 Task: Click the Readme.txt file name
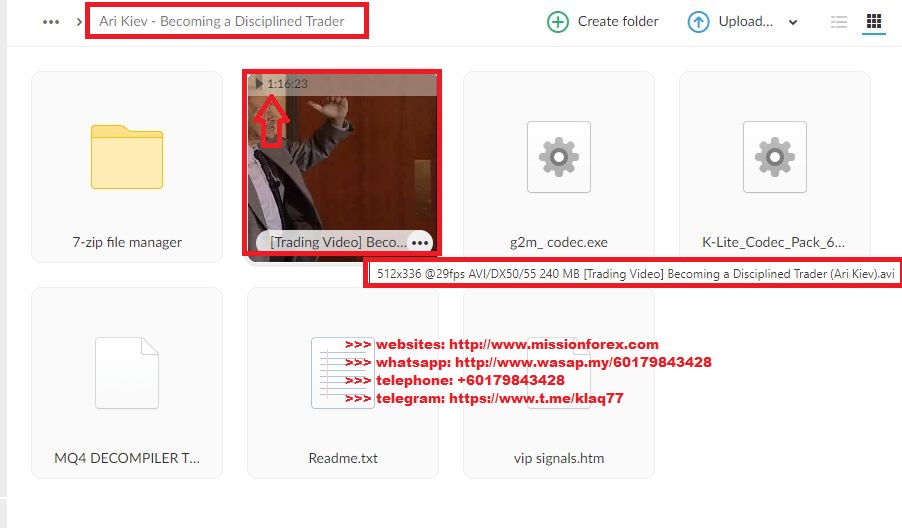tap(343, 458)
